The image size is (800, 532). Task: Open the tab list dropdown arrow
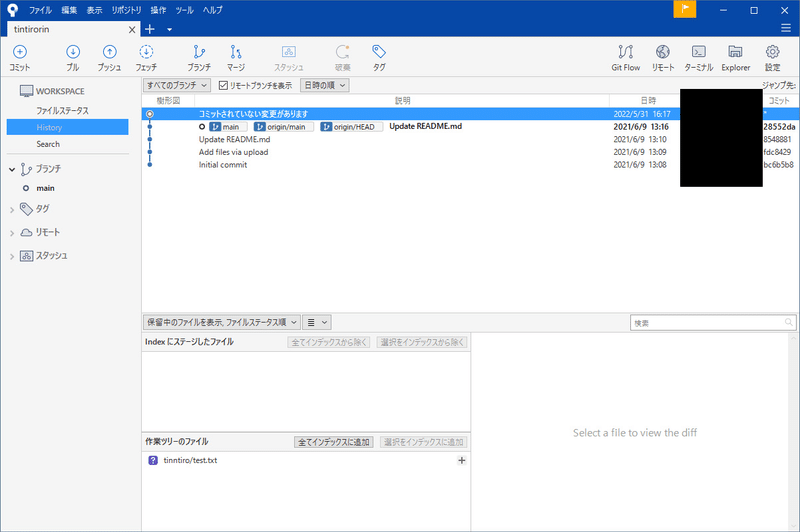pos(169,30)
